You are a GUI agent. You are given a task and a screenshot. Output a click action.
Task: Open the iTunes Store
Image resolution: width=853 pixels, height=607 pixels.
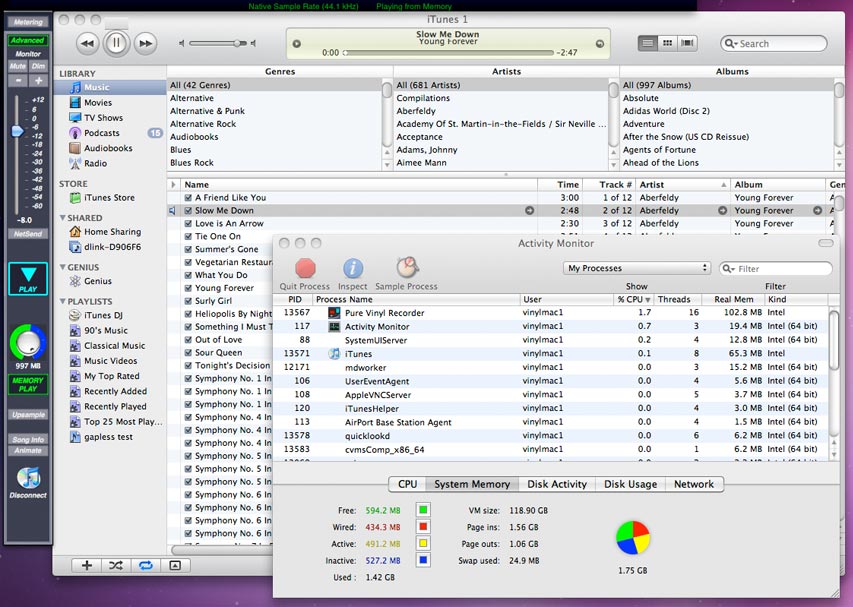pyautogui.click(x=110, y=197)
